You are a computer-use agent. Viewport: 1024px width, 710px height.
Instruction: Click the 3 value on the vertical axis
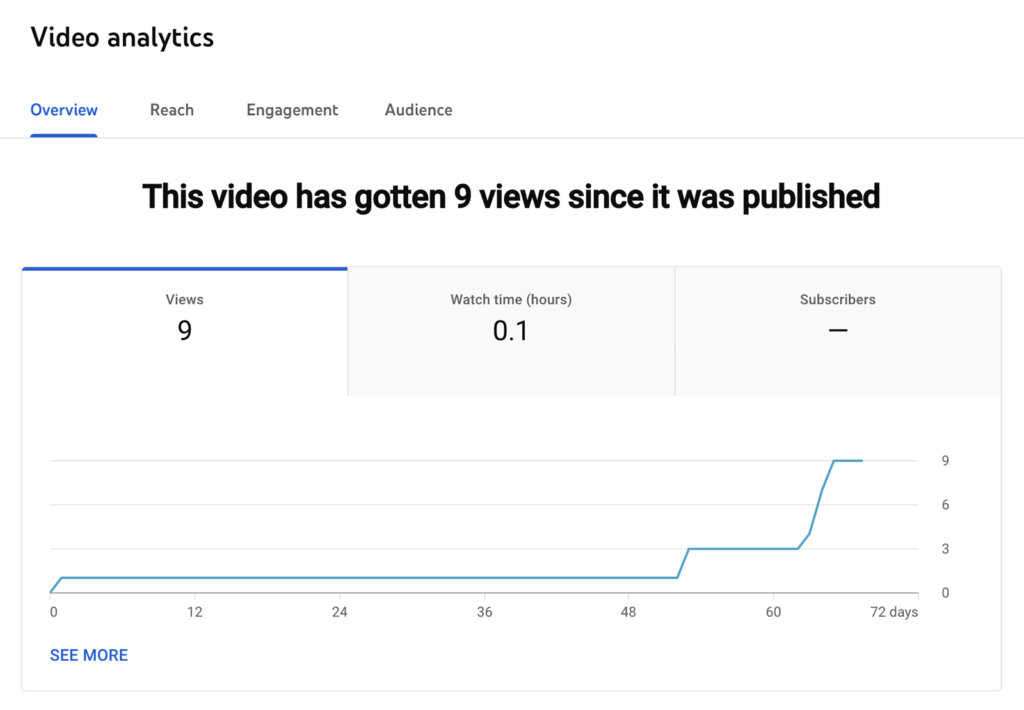[945, 549]
